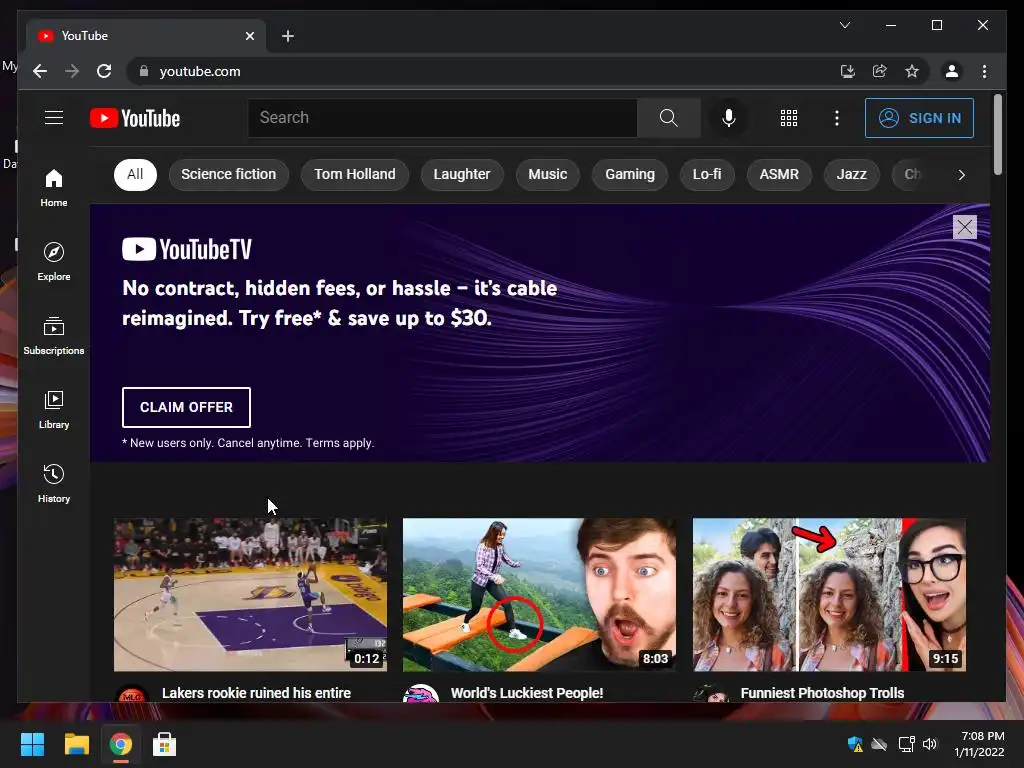Open the Lakers rookie video thumbnail
This screenshot has width=1024, height=768.
[250, 594]
